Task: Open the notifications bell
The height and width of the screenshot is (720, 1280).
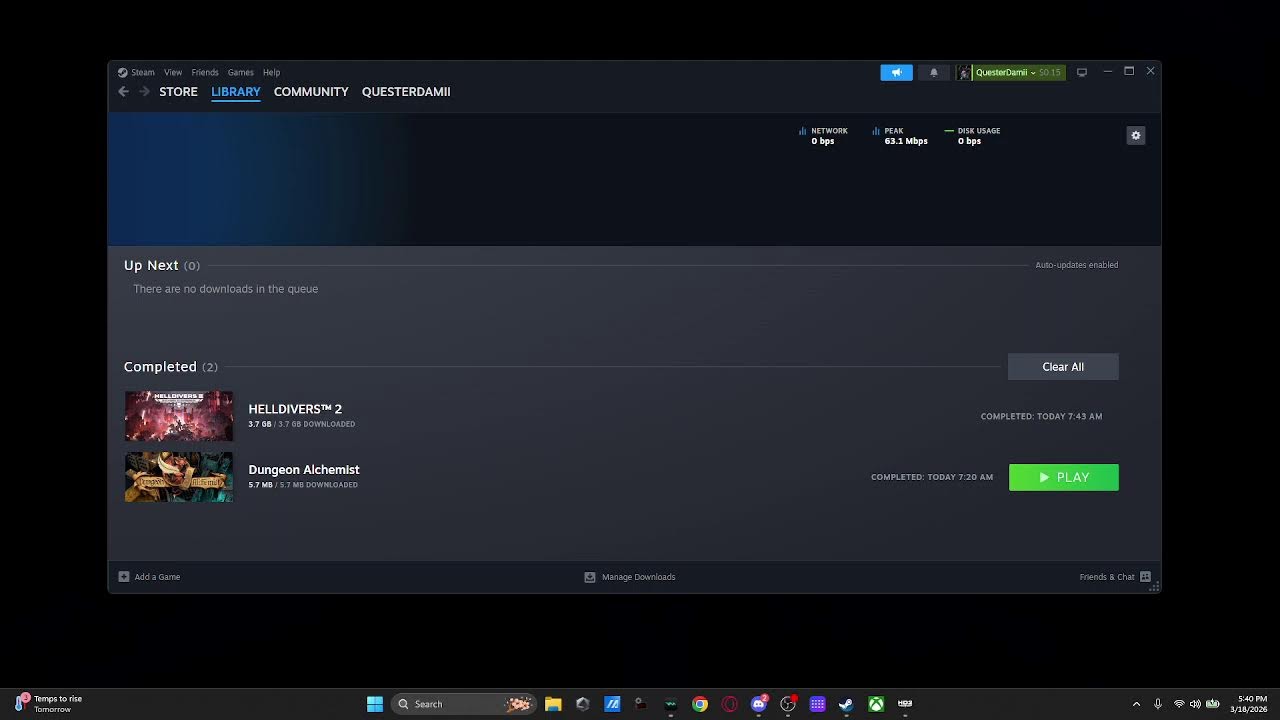Action: click(934, 72)
